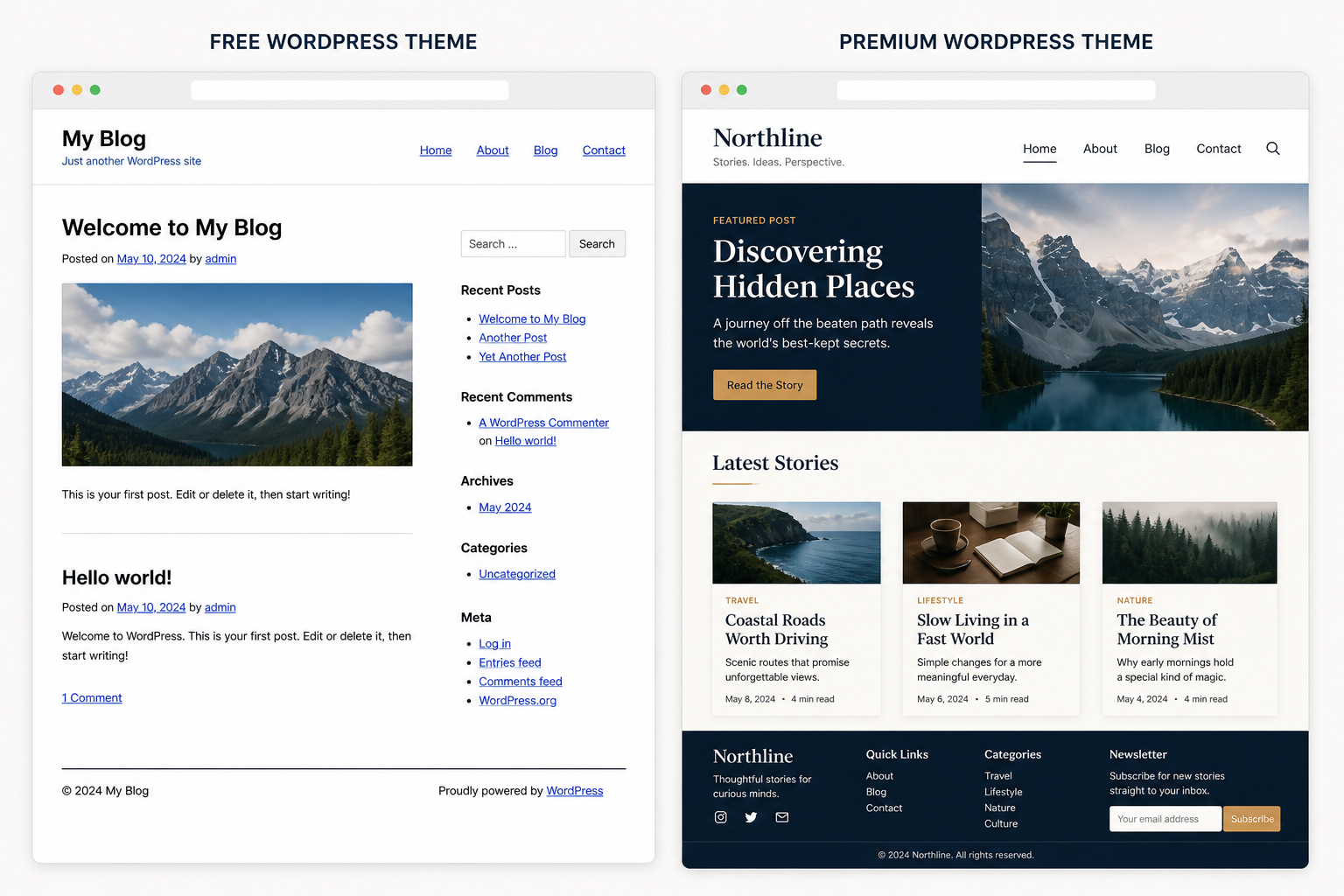Click the green window dot on premium theme browser
The width and height of the screenshot is (1344, 896).
click(x=742, y=90)
